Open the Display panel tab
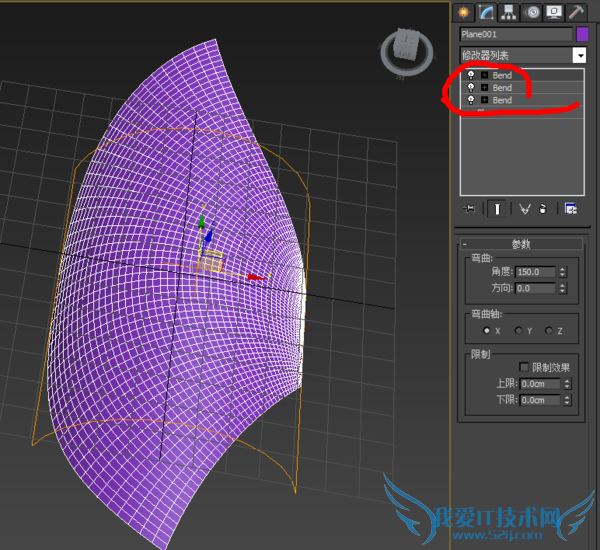The height and width of the screenshot is (550, 600). pyautogui.click(x=555, y=12)
